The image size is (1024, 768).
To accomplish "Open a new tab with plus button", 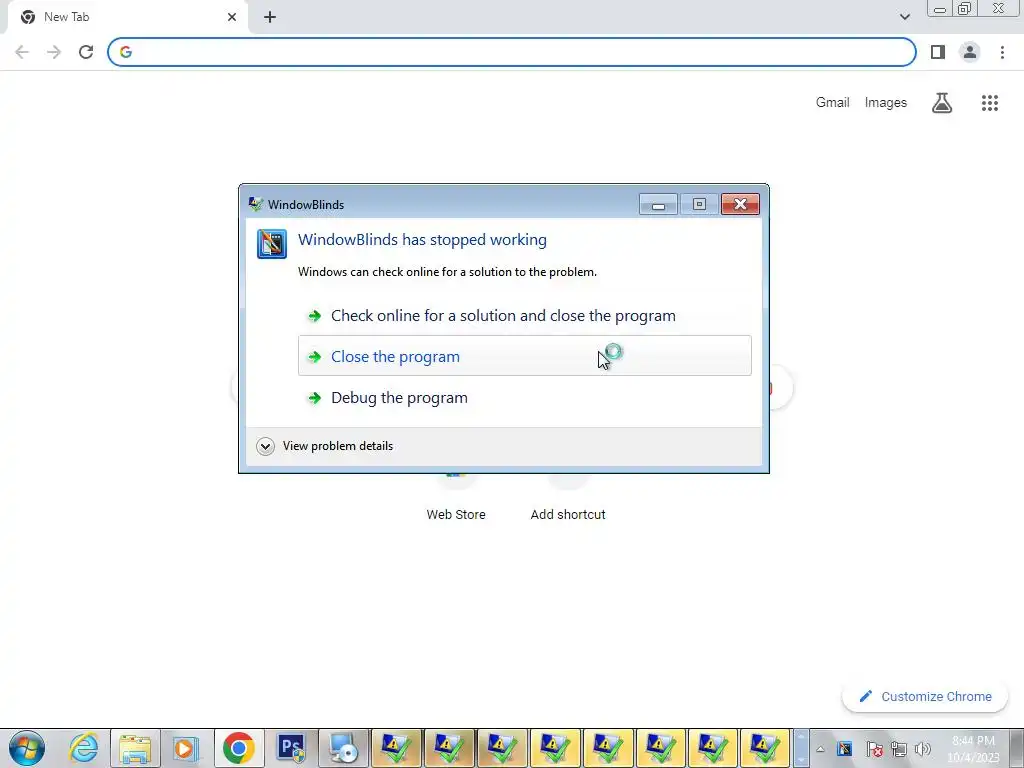I will pos(270,17).
